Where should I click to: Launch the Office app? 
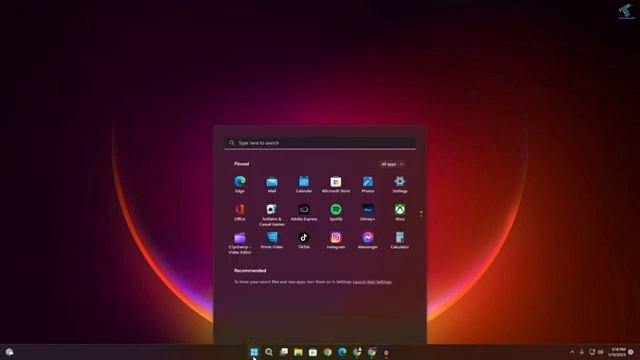240,213
